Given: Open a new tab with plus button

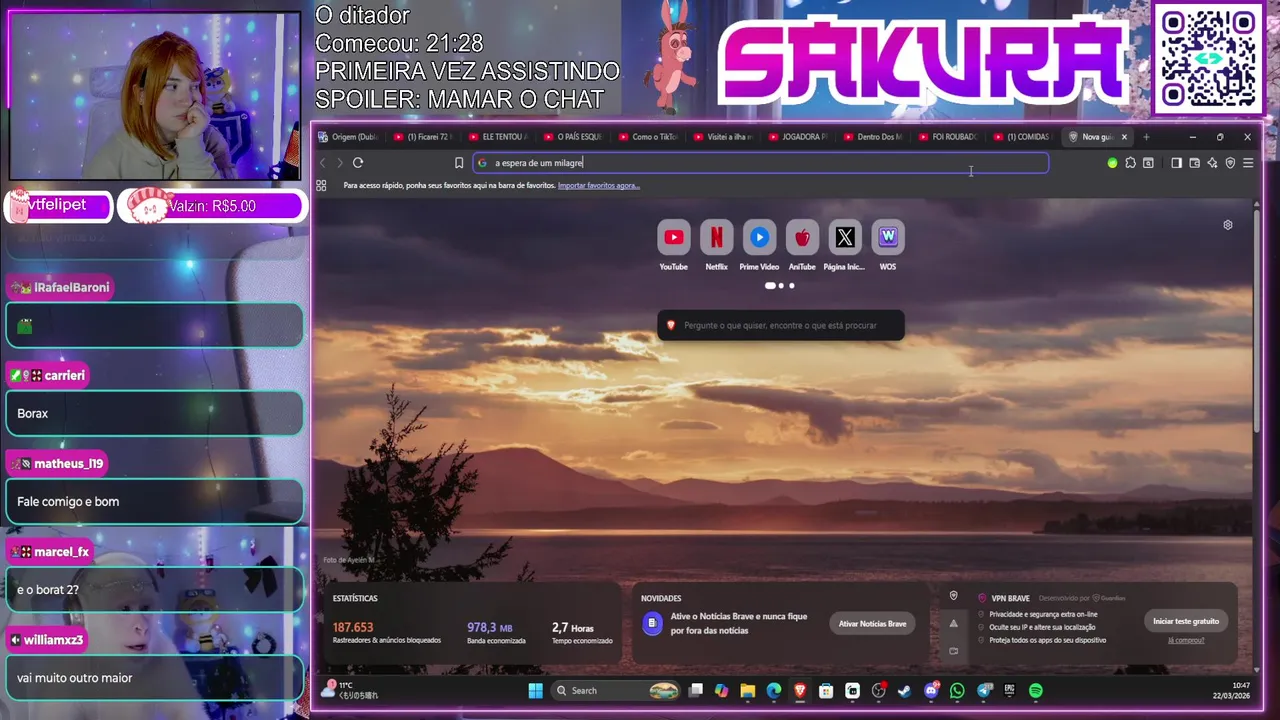Looking at the screenshot, I should point(1146,137).
